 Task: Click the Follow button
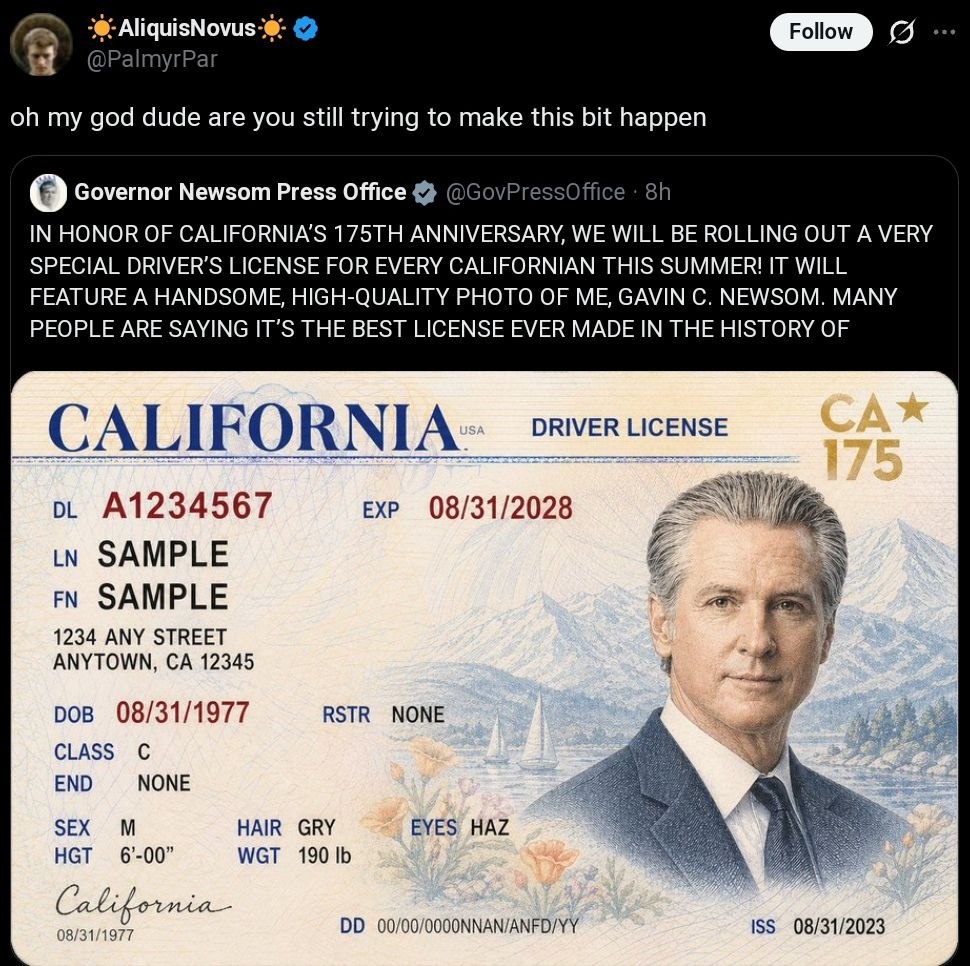click(820, 32)
